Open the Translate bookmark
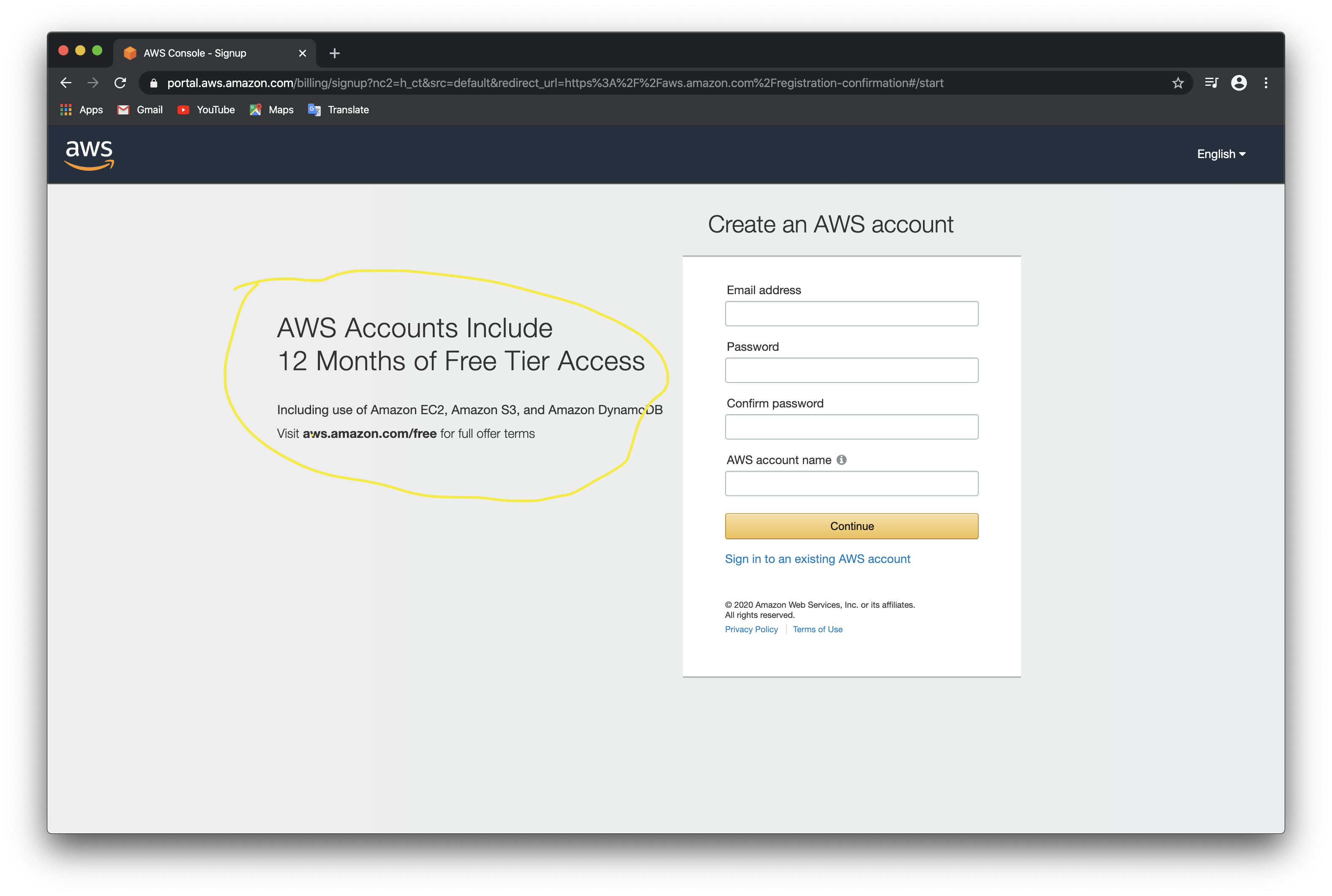This screenshot has width=1332, height=896. pyautogui.click(x=339, y=110)
